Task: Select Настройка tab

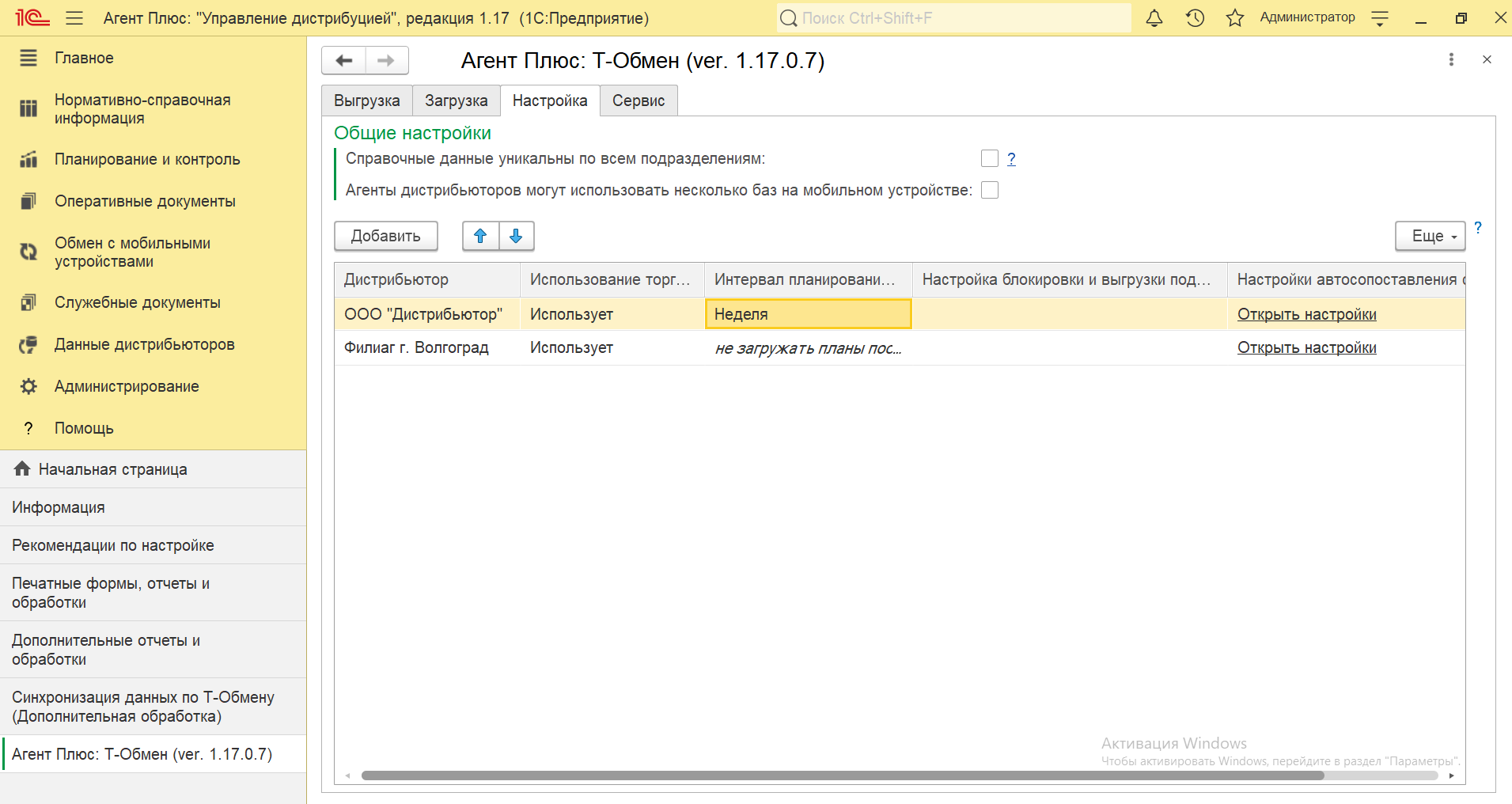Action: 550,100
